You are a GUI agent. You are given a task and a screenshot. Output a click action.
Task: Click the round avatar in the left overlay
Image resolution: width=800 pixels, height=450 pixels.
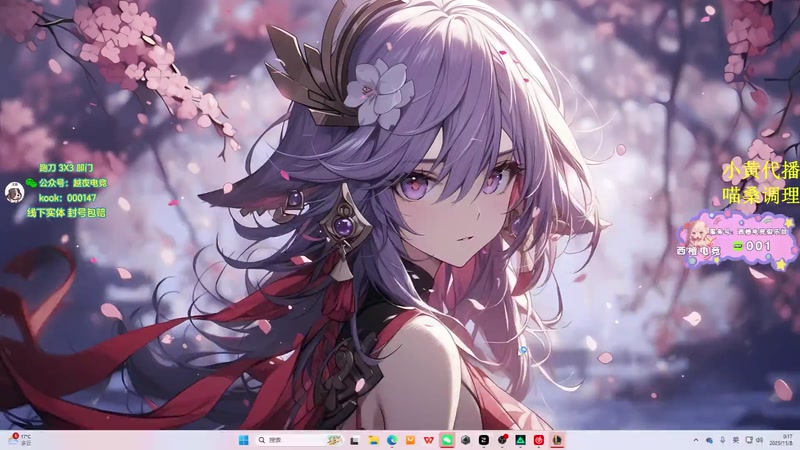tap(14, 193)
